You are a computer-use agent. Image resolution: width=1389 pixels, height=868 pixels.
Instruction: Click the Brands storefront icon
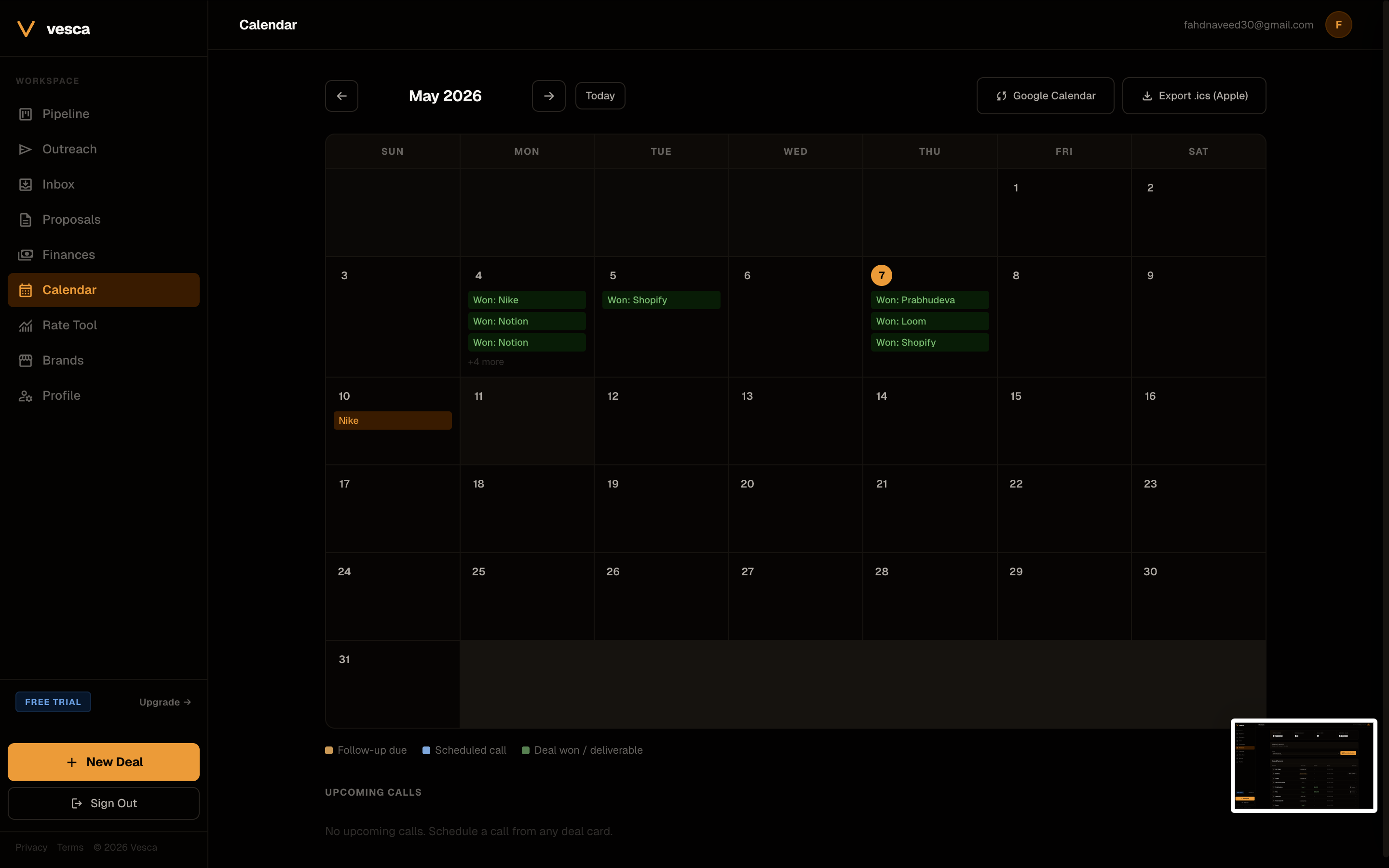(25, 361)
